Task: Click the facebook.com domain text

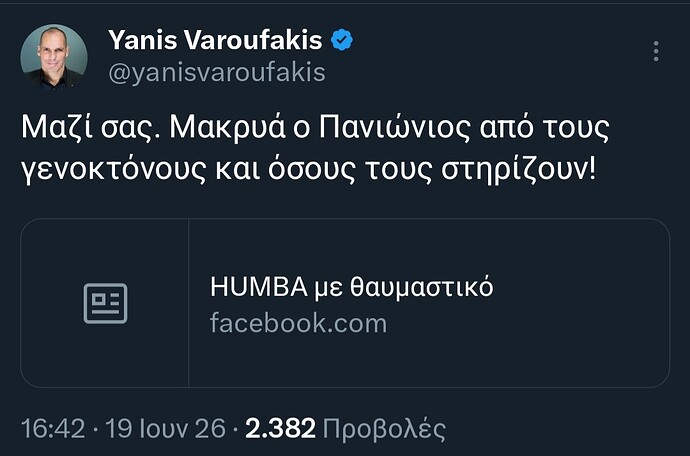Action: pos(298,323)
